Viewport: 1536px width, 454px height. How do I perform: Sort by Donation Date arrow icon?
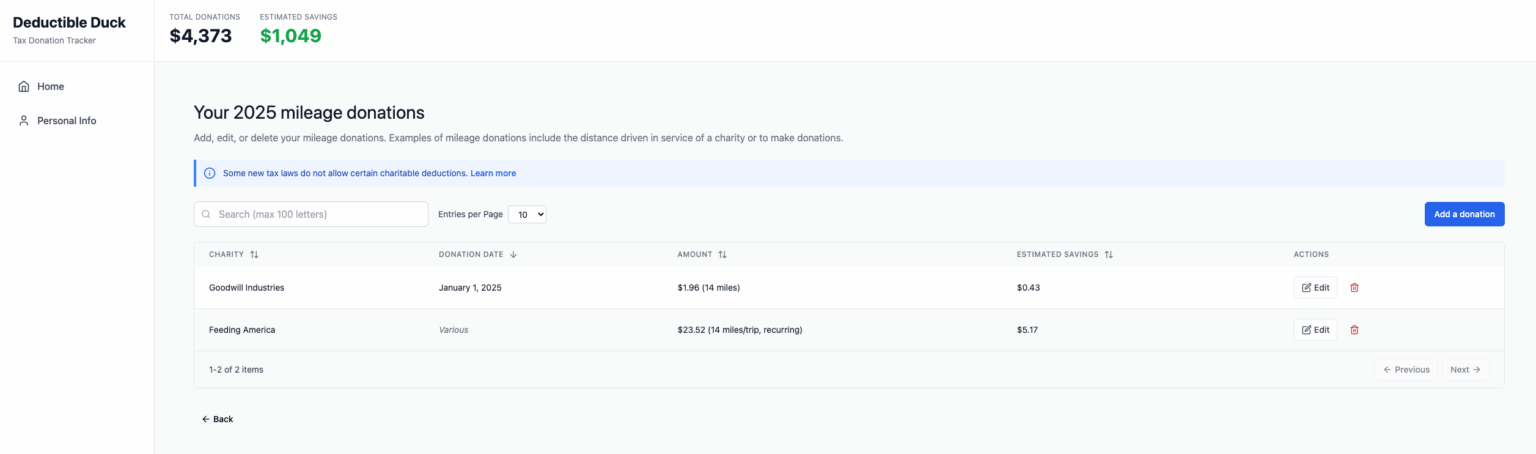click(x=513, y=255)
